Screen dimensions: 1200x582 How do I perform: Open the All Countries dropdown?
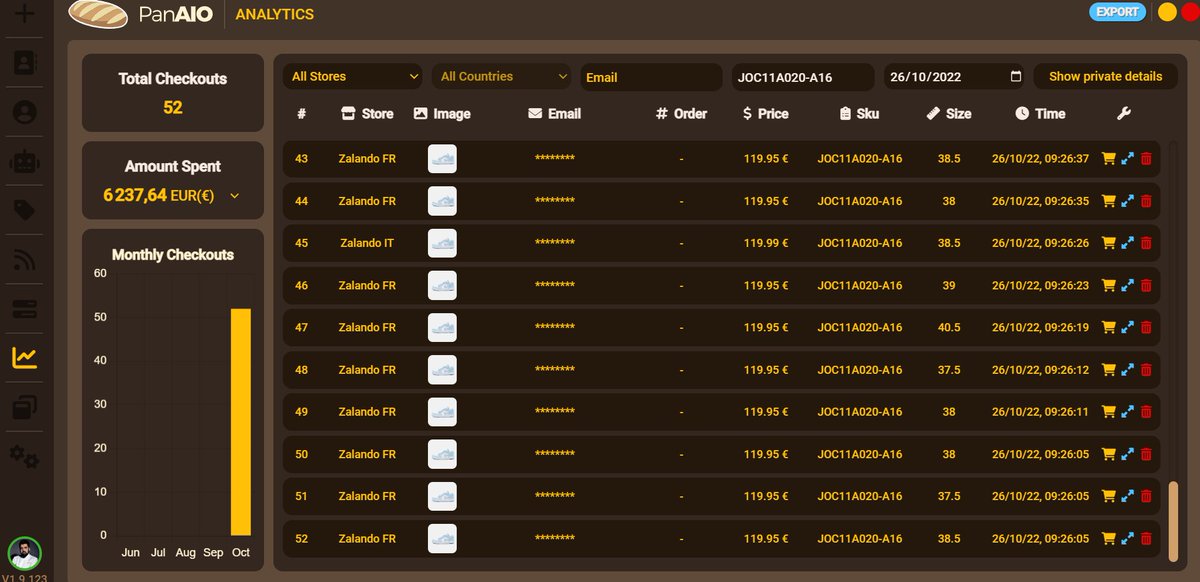pos(503,77)
